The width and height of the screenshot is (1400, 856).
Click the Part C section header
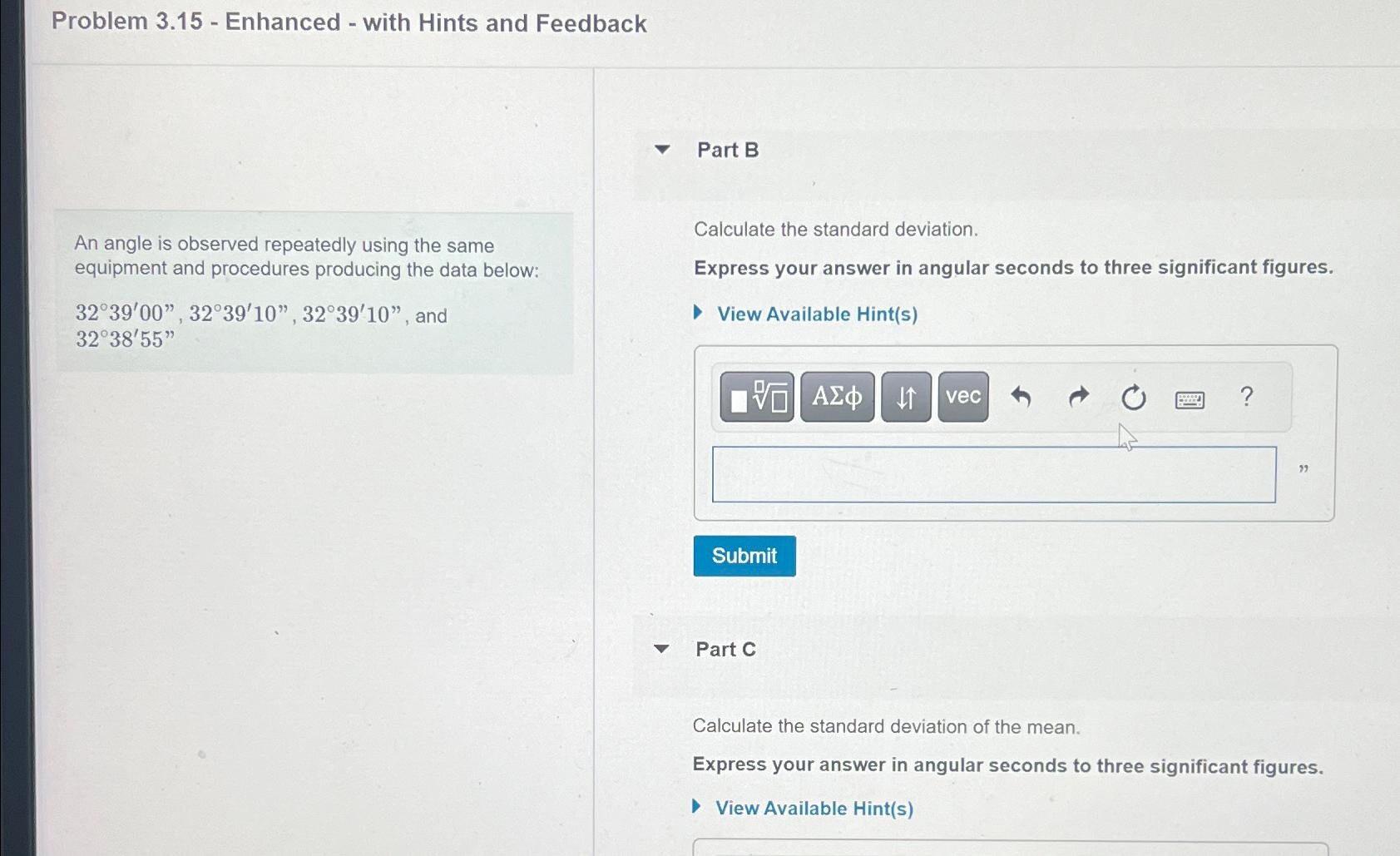[x=725, y=650]
